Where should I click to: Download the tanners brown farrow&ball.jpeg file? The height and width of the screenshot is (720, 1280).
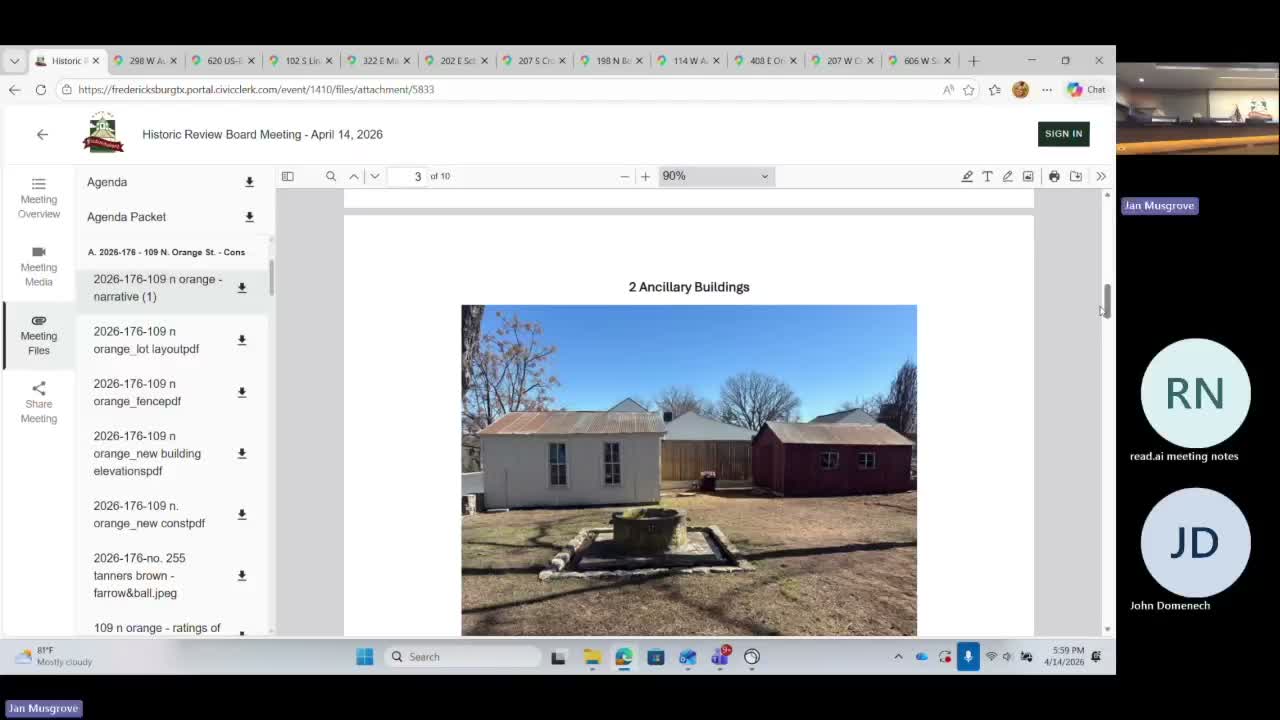click(242, 576)
